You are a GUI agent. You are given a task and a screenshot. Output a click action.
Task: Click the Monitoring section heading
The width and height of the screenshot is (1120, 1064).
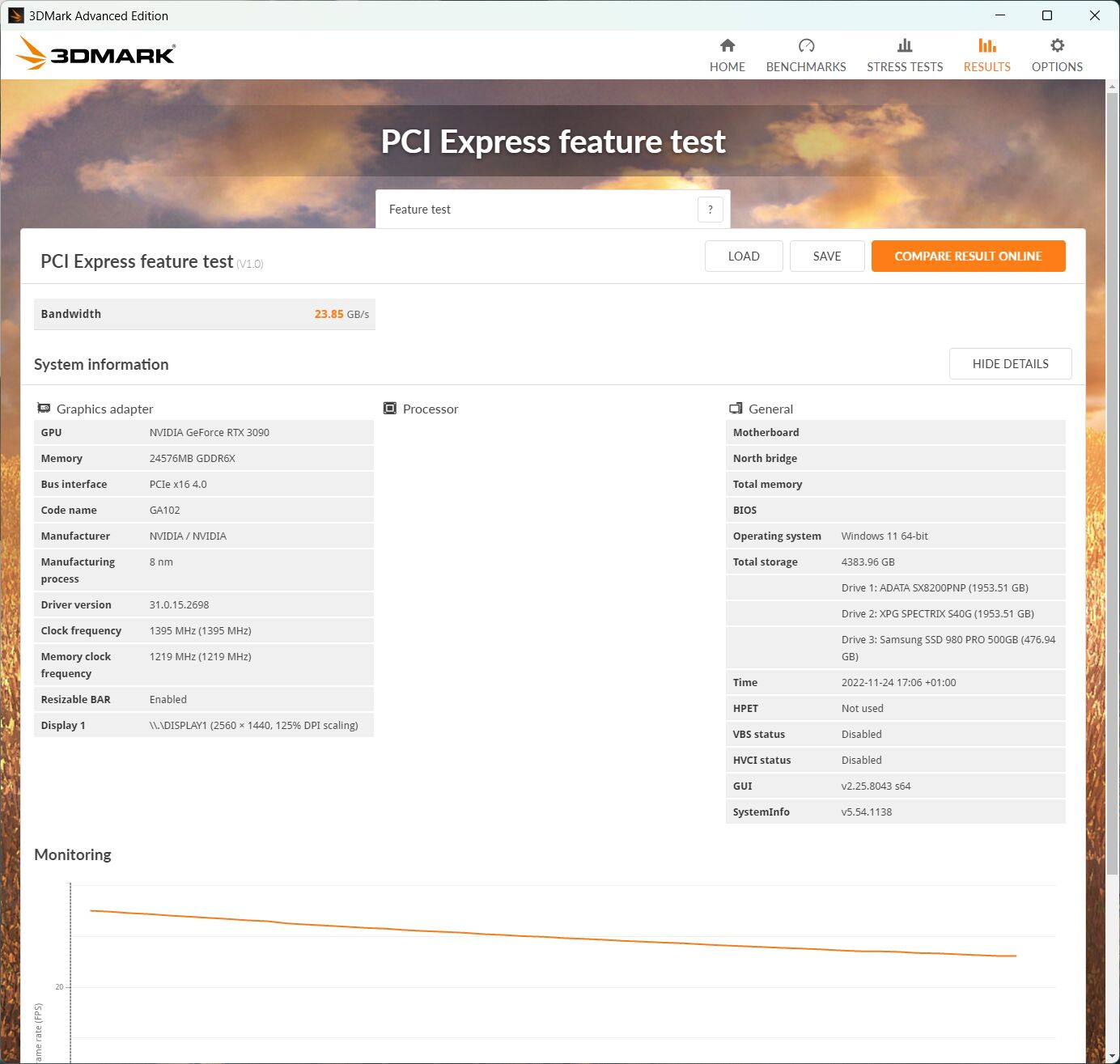73,855
